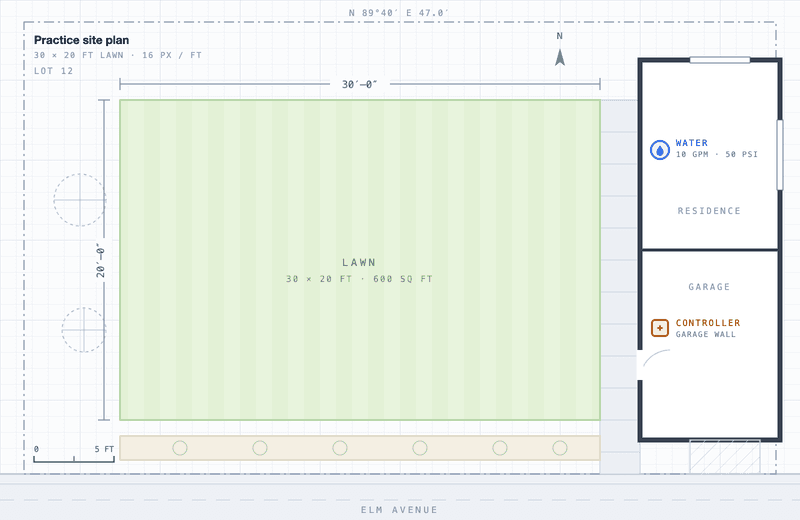The image size is (800, 520).
Task: Select the lower dashed tree circle
Action: tap(84, 330)
